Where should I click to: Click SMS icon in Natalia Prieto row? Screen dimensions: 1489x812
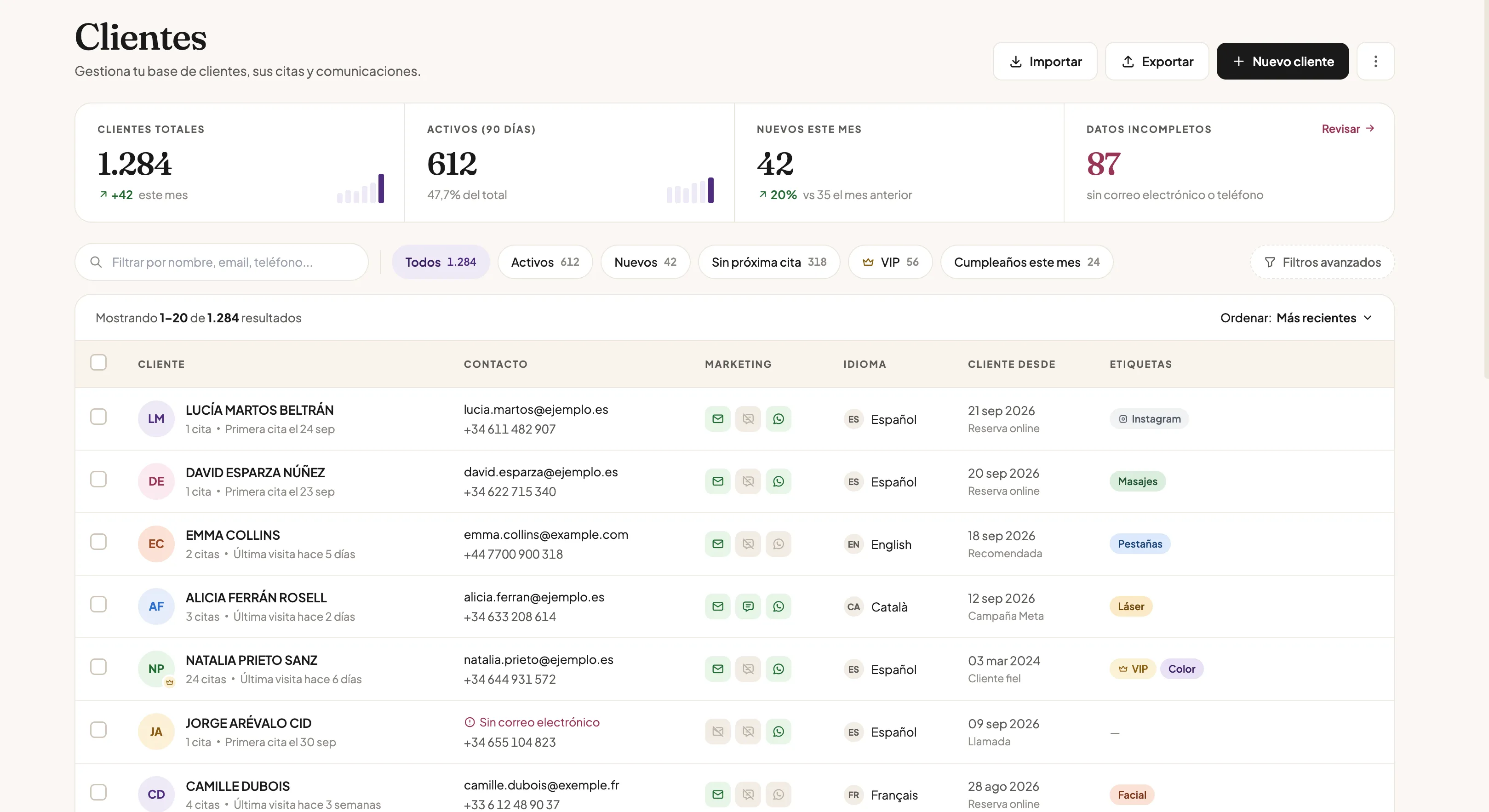(748, 669)
